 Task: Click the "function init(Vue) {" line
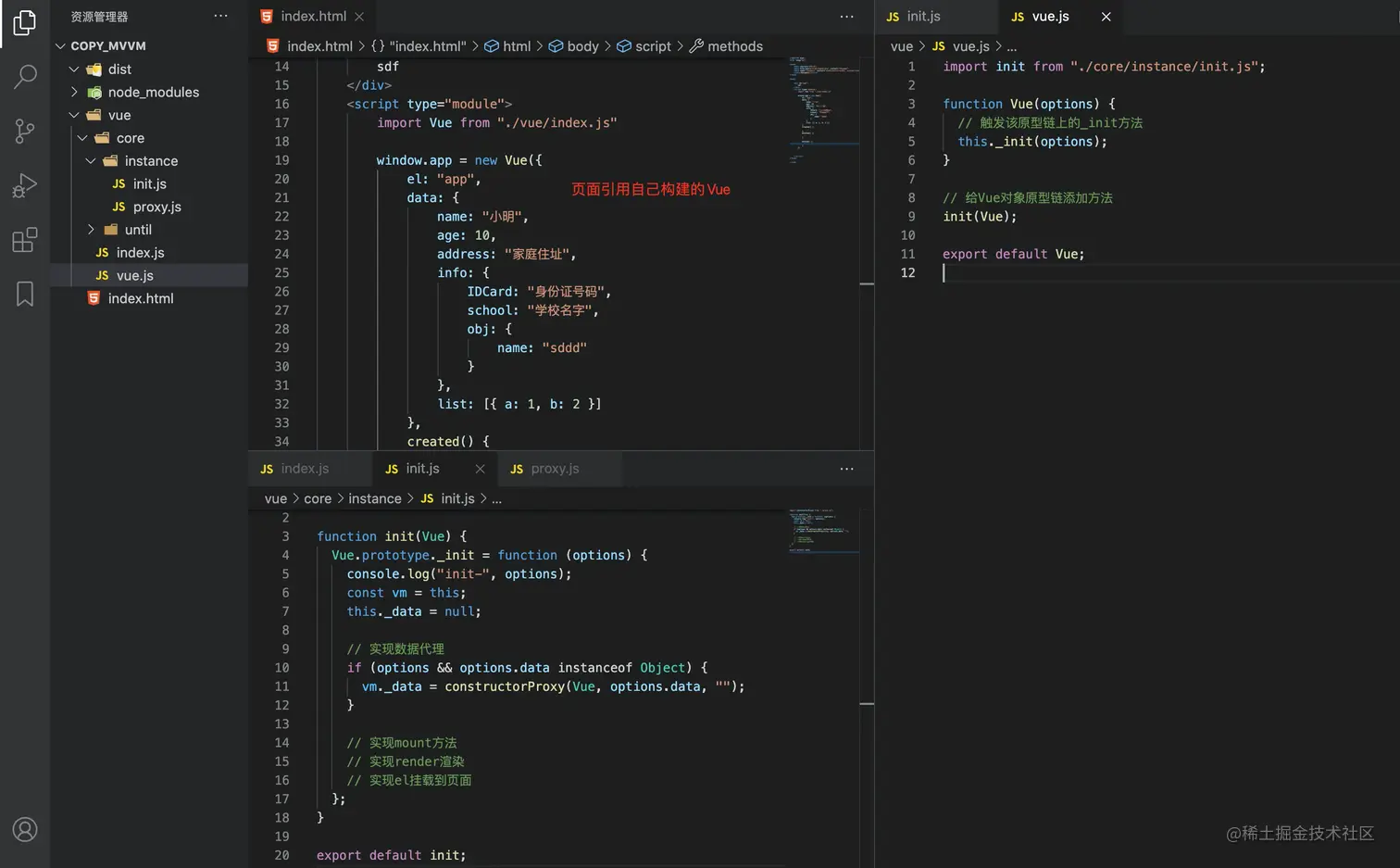[392, 536]
